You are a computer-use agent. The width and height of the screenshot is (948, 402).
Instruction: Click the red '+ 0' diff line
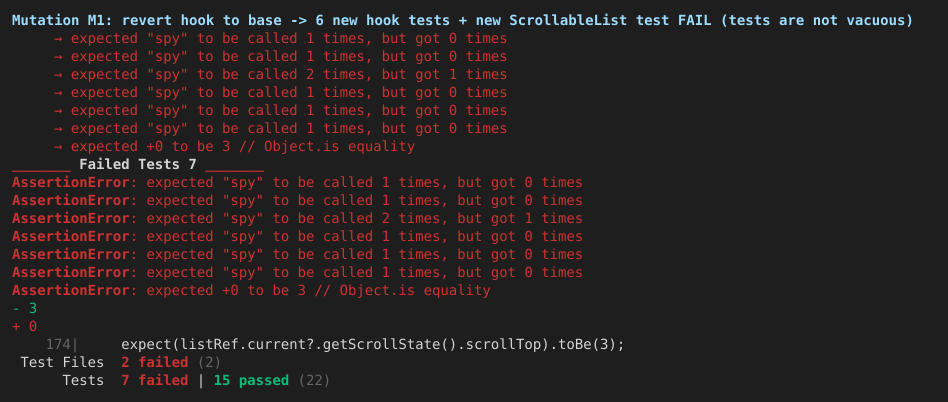[25, 326]
